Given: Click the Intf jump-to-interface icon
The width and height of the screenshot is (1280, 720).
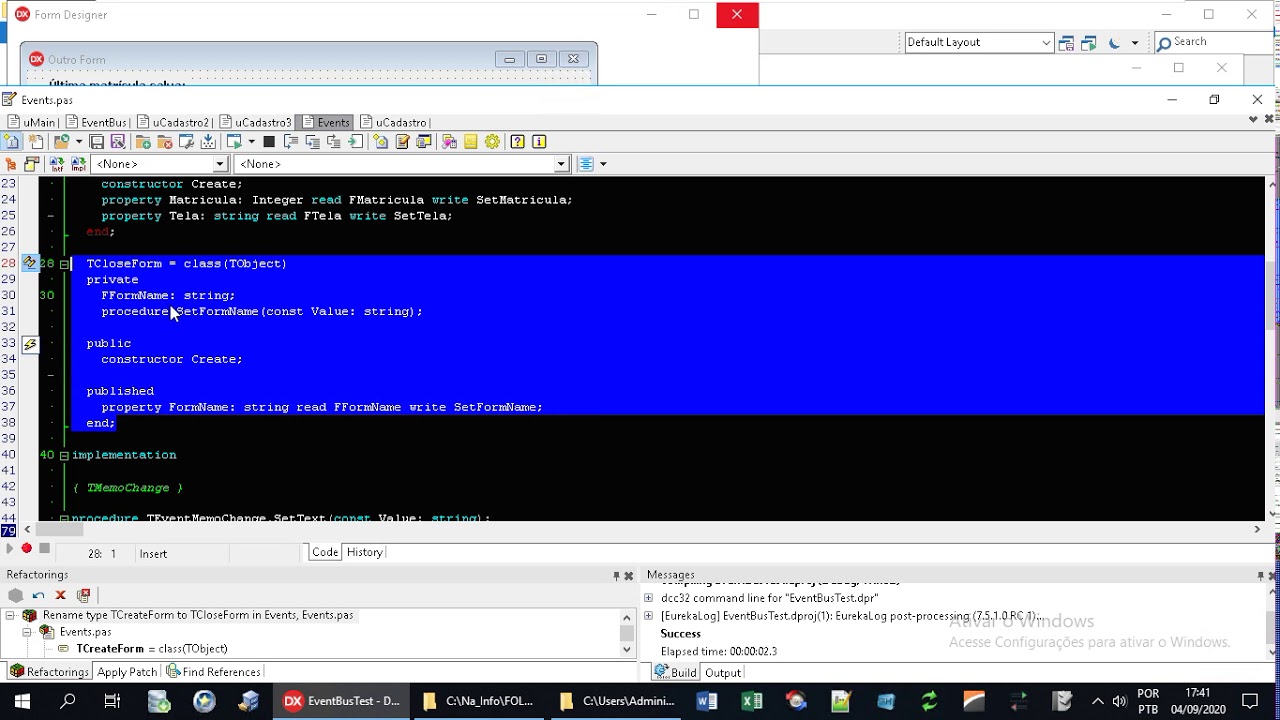Looking at the screenshot, I should click(x=57, y=163).
